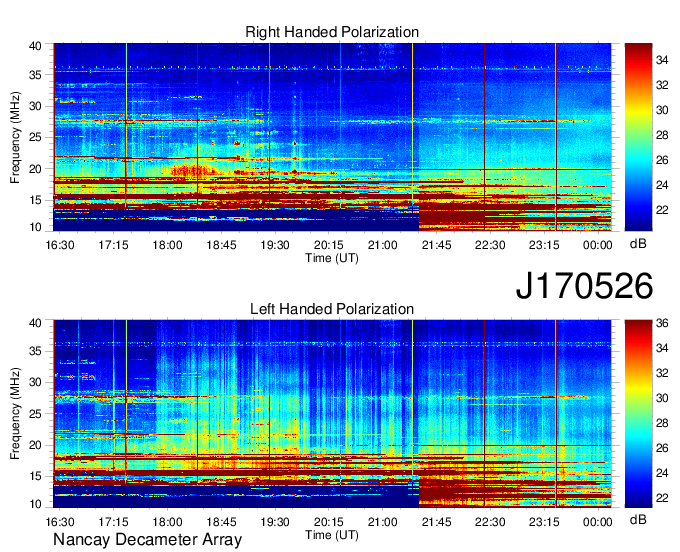Click 15 MHz tick of Right Handed plot
Viewport: 680px width, 552px height.
[35, 200]
